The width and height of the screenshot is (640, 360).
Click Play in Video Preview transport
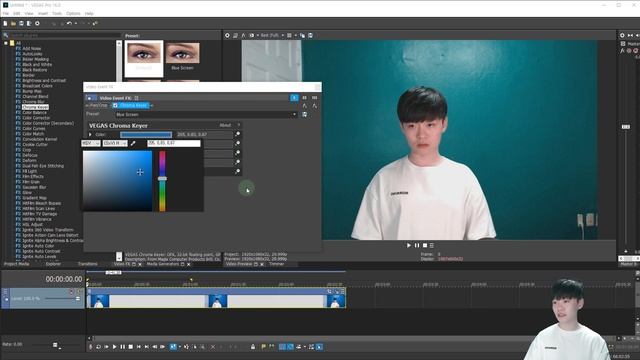[409, 245]
